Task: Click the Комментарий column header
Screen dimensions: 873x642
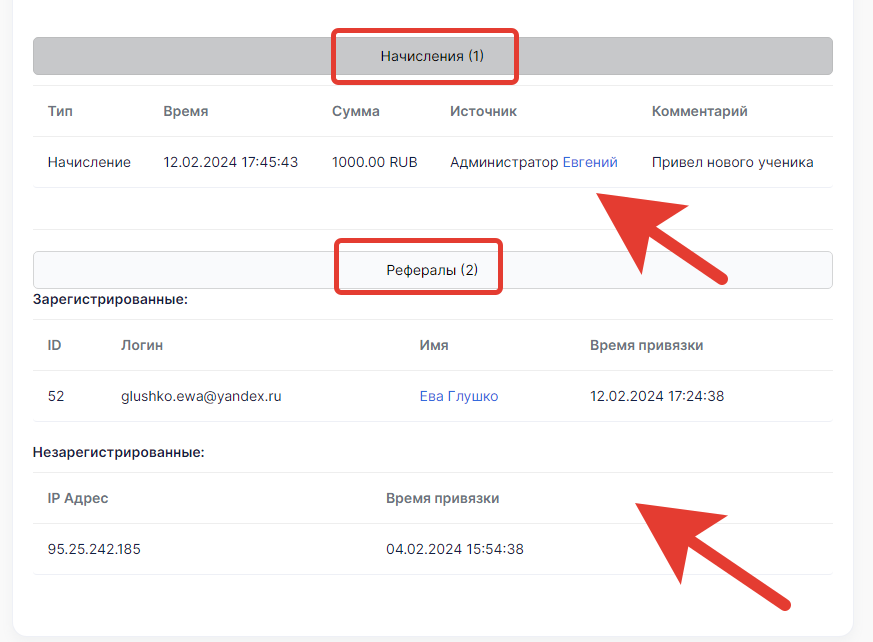Action: click(x=700, y=111)
